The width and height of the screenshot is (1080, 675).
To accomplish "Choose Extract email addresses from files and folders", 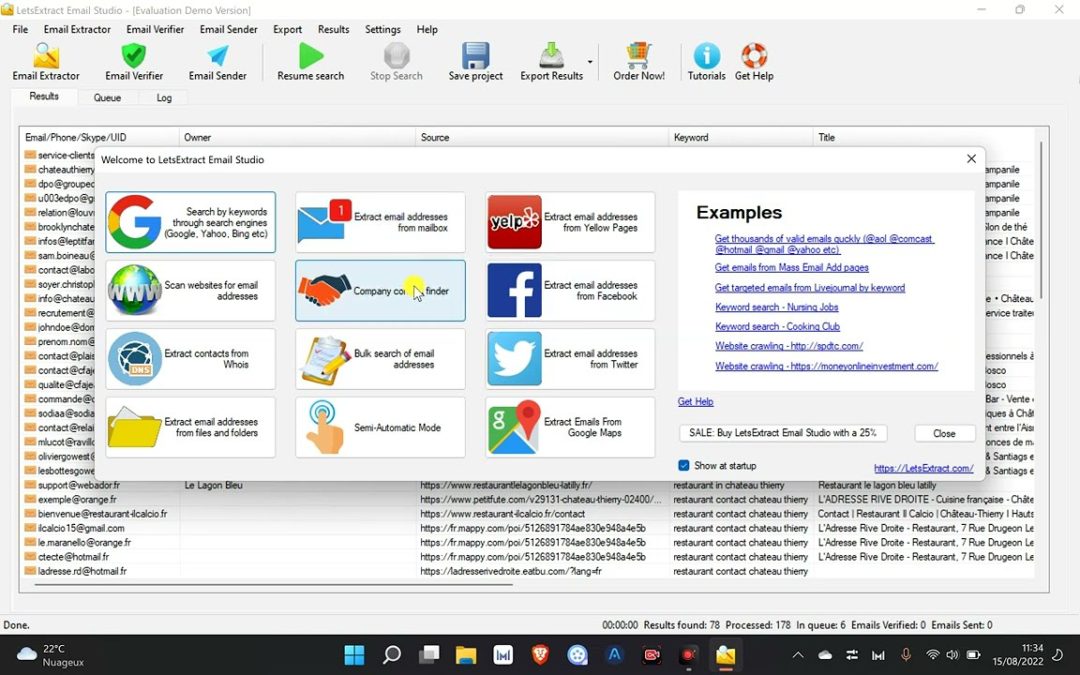I will tap(191, 427).
